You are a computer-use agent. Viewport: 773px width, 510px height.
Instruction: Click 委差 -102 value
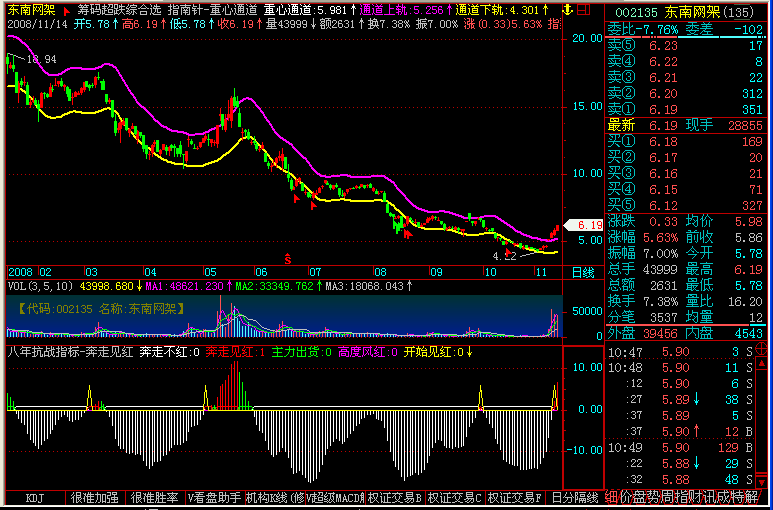748,30
